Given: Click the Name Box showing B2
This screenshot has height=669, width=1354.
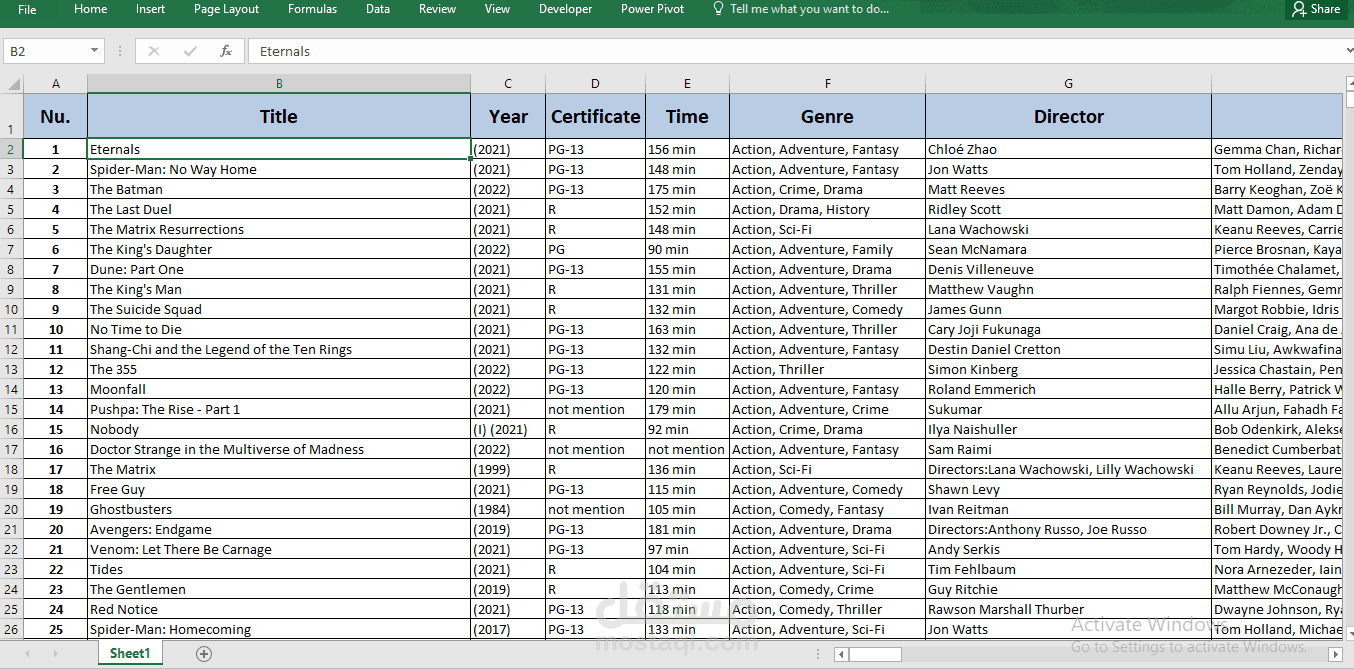Looking at the screenshot, I should 46,51.
